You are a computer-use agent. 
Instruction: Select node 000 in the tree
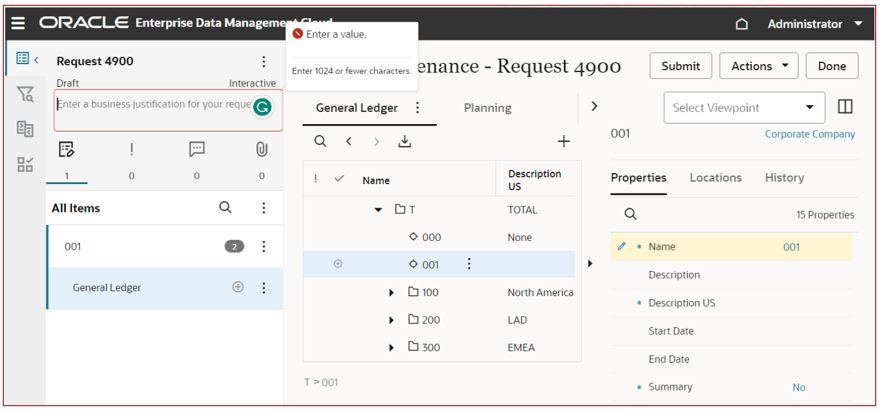431,237
